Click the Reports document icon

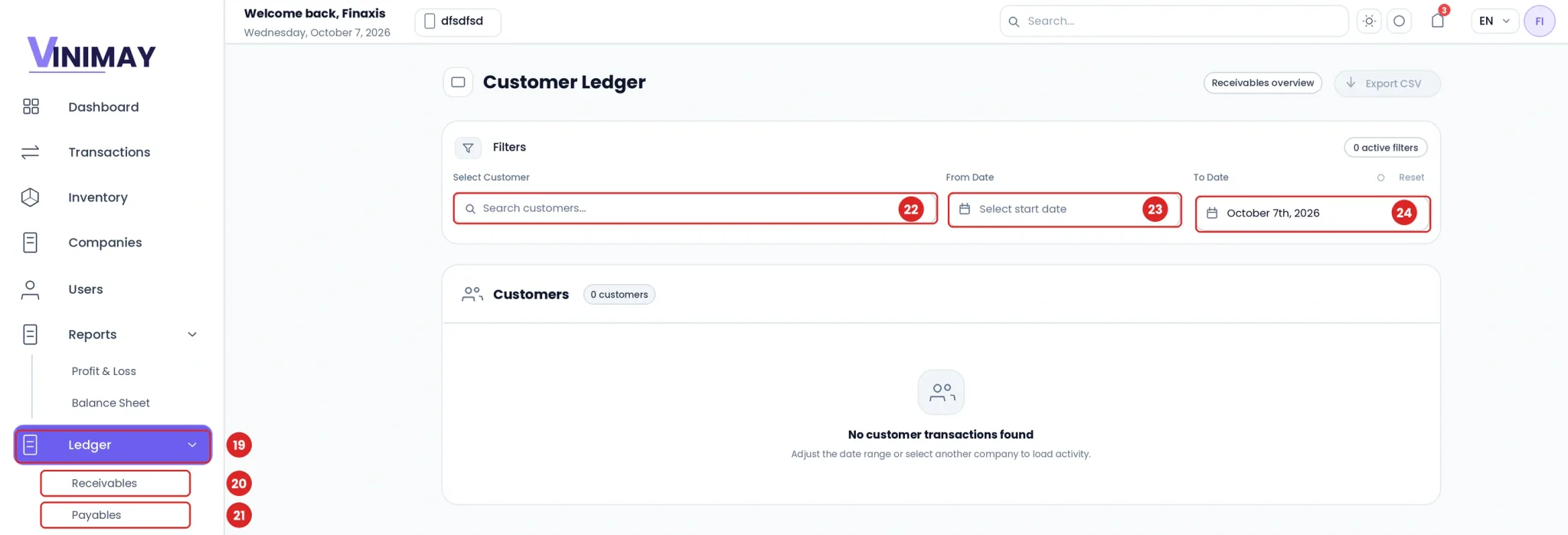(30, 334)
